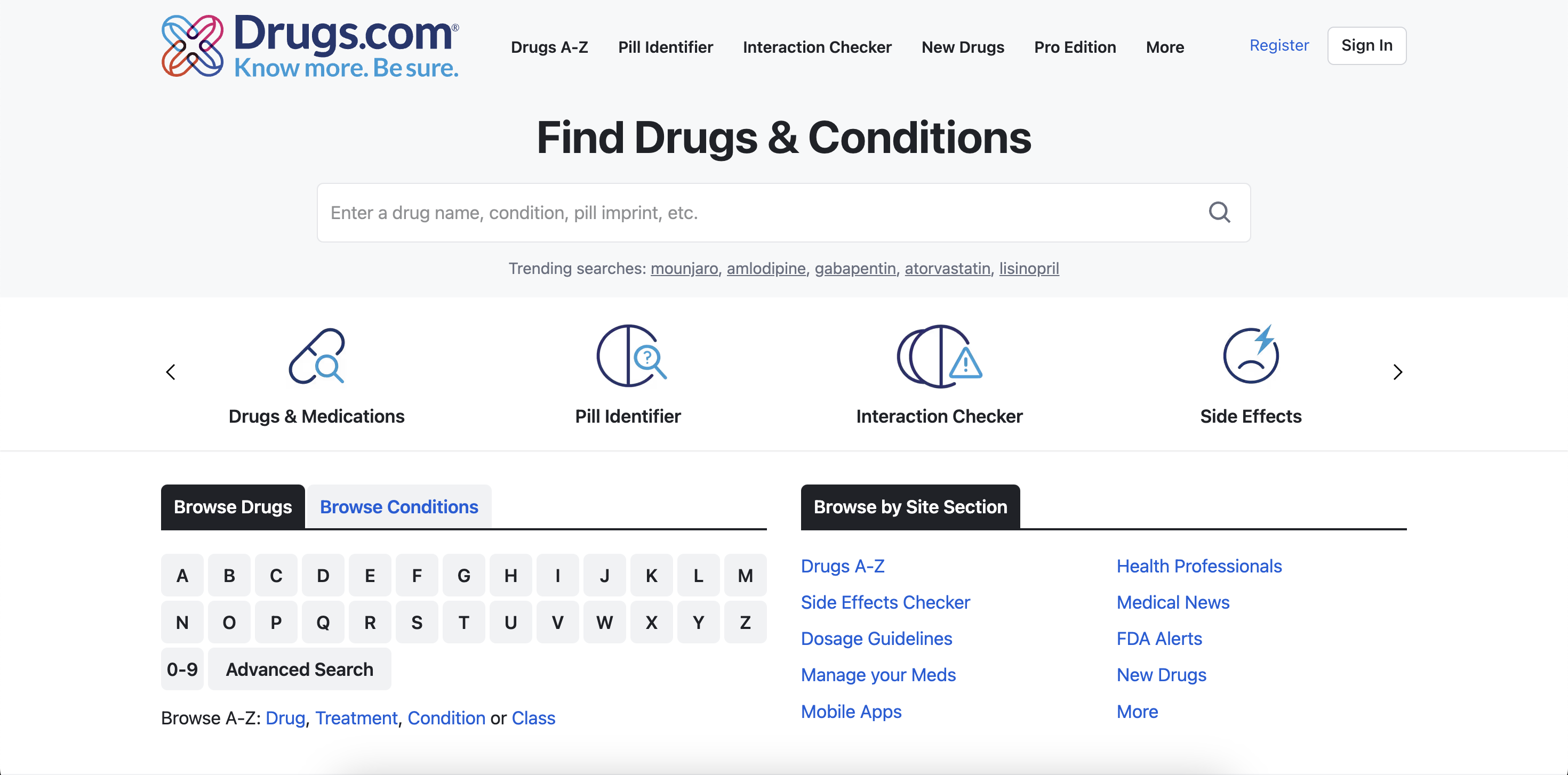Click the search magnifying glass icon
Screen dimensions: 1568x775
pos(1219,213)
